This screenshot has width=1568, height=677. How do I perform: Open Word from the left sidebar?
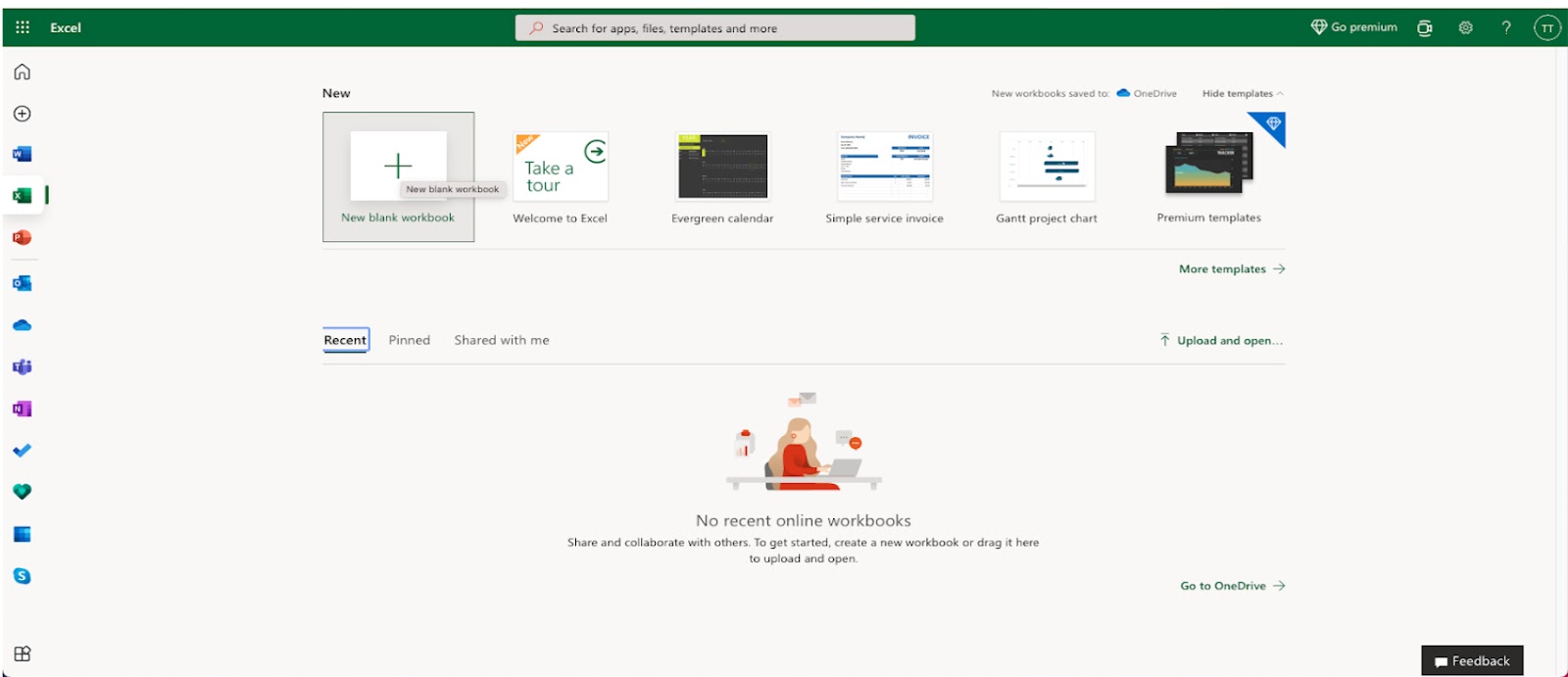click(22, 154)
